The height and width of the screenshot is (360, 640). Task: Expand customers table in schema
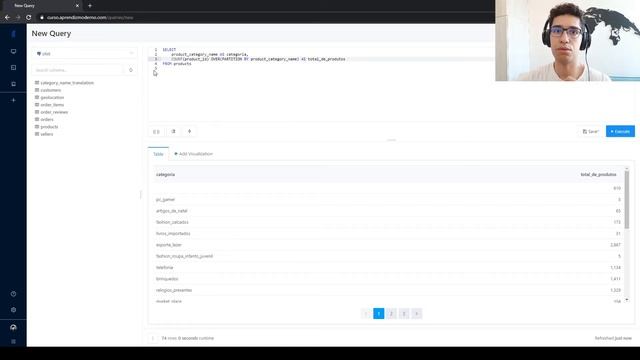(48, 90)
